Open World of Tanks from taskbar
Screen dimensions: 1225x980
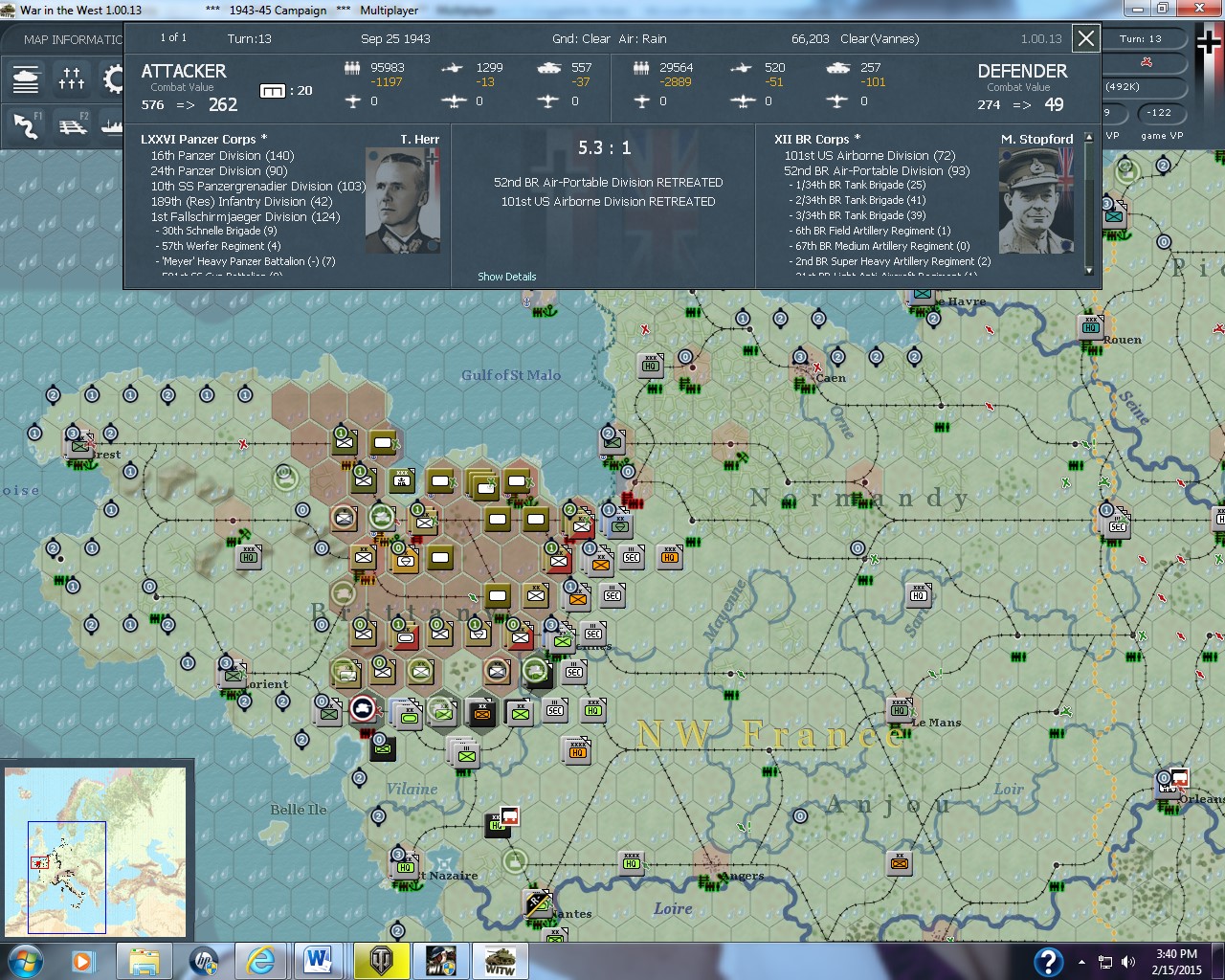coord(381,961)
